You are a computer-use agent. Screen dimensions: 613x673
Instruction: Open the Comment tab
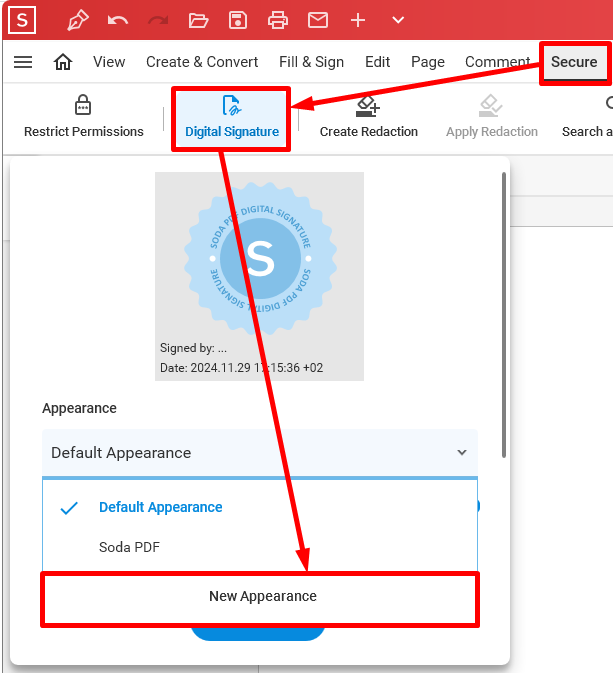click(x=498, y=62)
